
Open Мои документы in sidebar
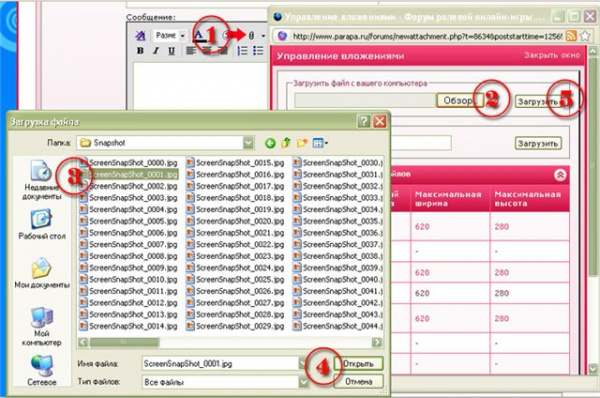(41, 273)
